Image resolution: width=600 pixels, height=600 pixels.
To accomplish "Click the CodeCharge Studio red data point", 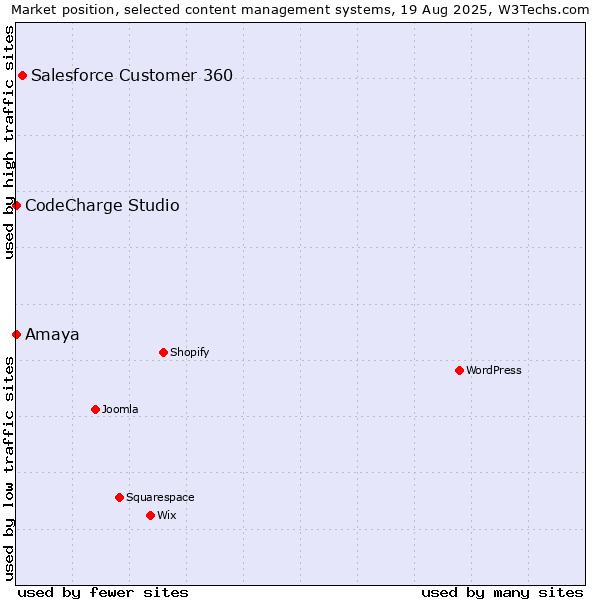I will click(16, 206).
